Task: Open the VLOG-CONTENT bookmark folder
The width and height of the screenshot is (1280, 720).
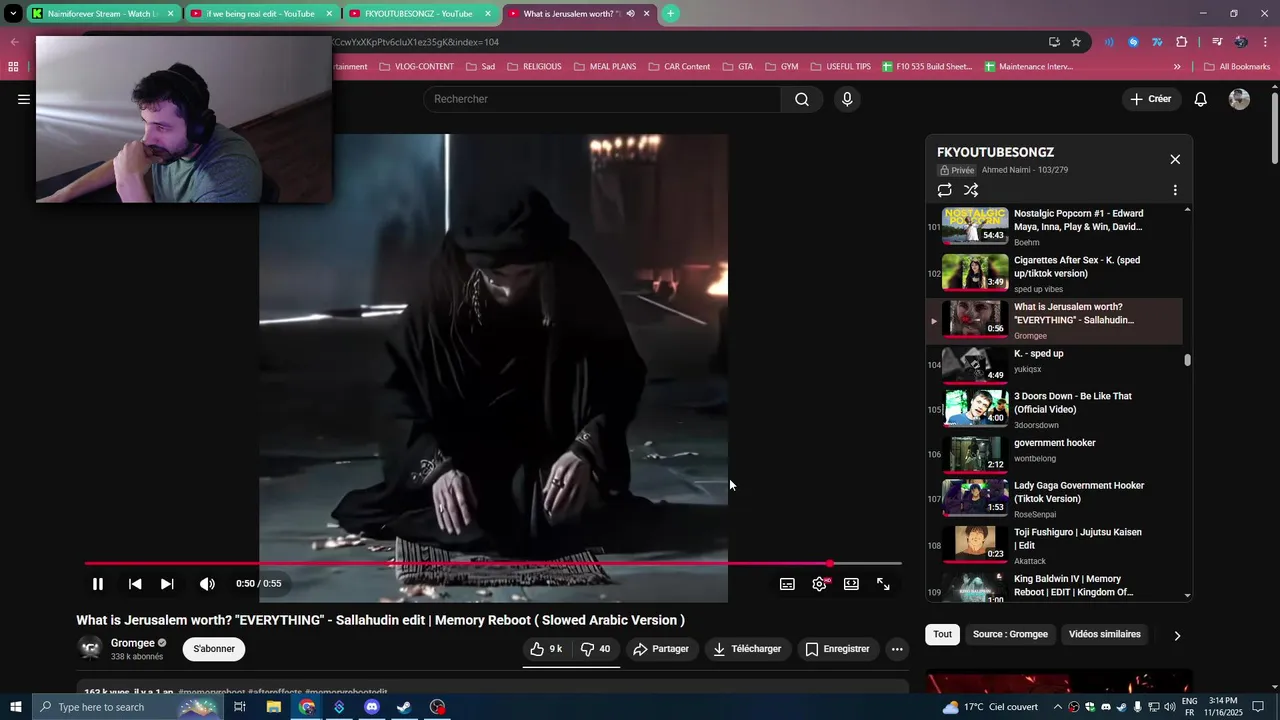Action: pyautogui.click(x=416, y=67)
